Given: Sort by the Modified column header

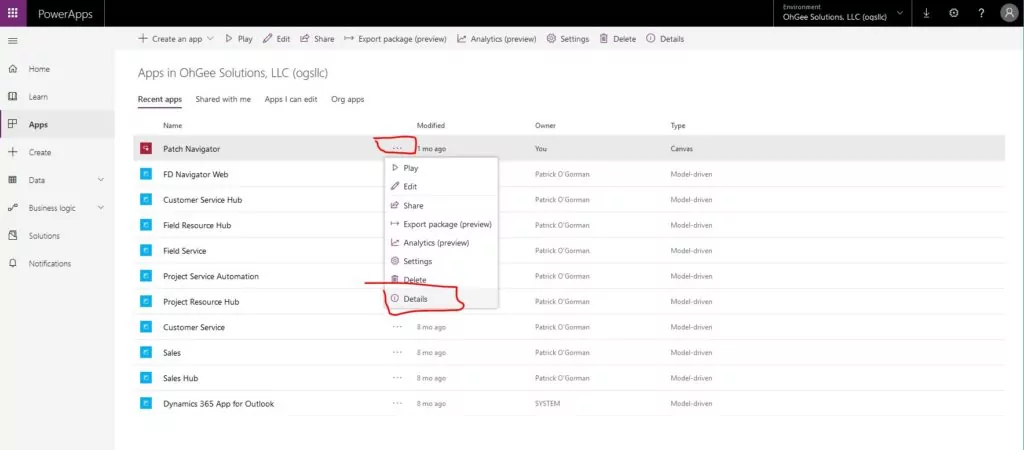Looking at the screenshot, I should 430,125.
